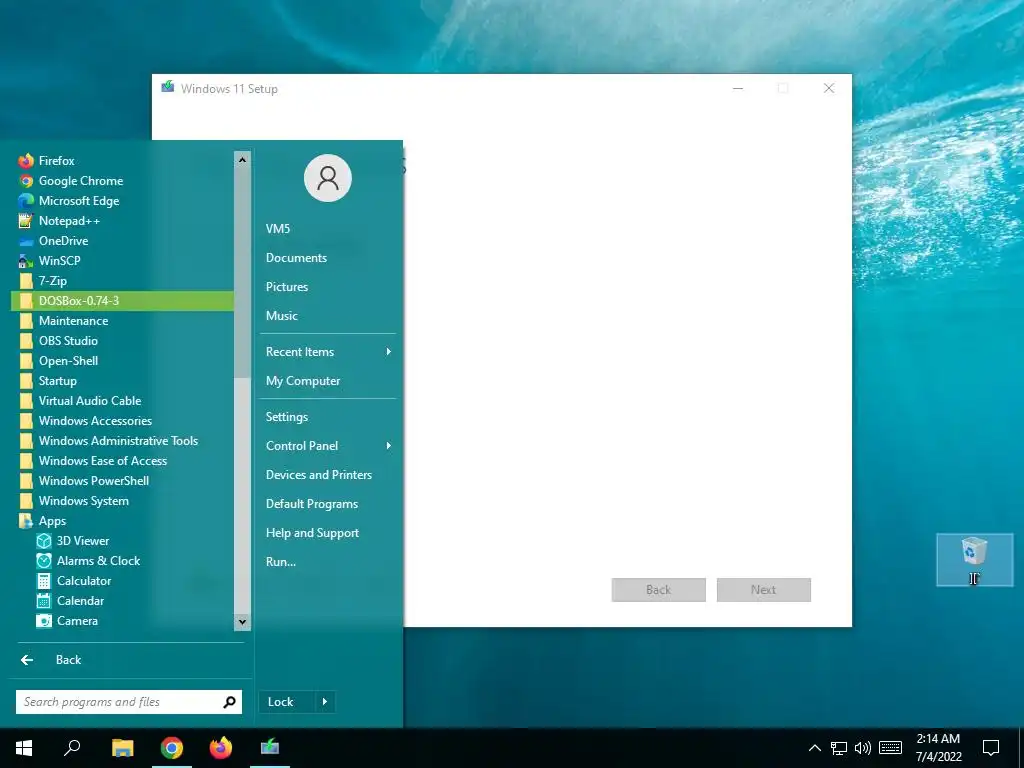
Task: Open the Startup folder
Action: [122, 381]
